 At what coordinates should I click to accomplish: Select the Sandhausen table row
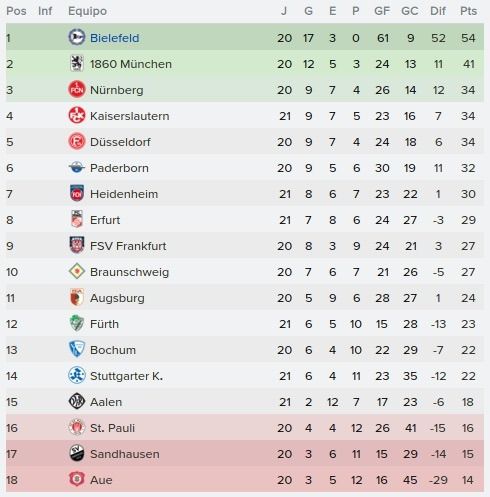[245, 454]
